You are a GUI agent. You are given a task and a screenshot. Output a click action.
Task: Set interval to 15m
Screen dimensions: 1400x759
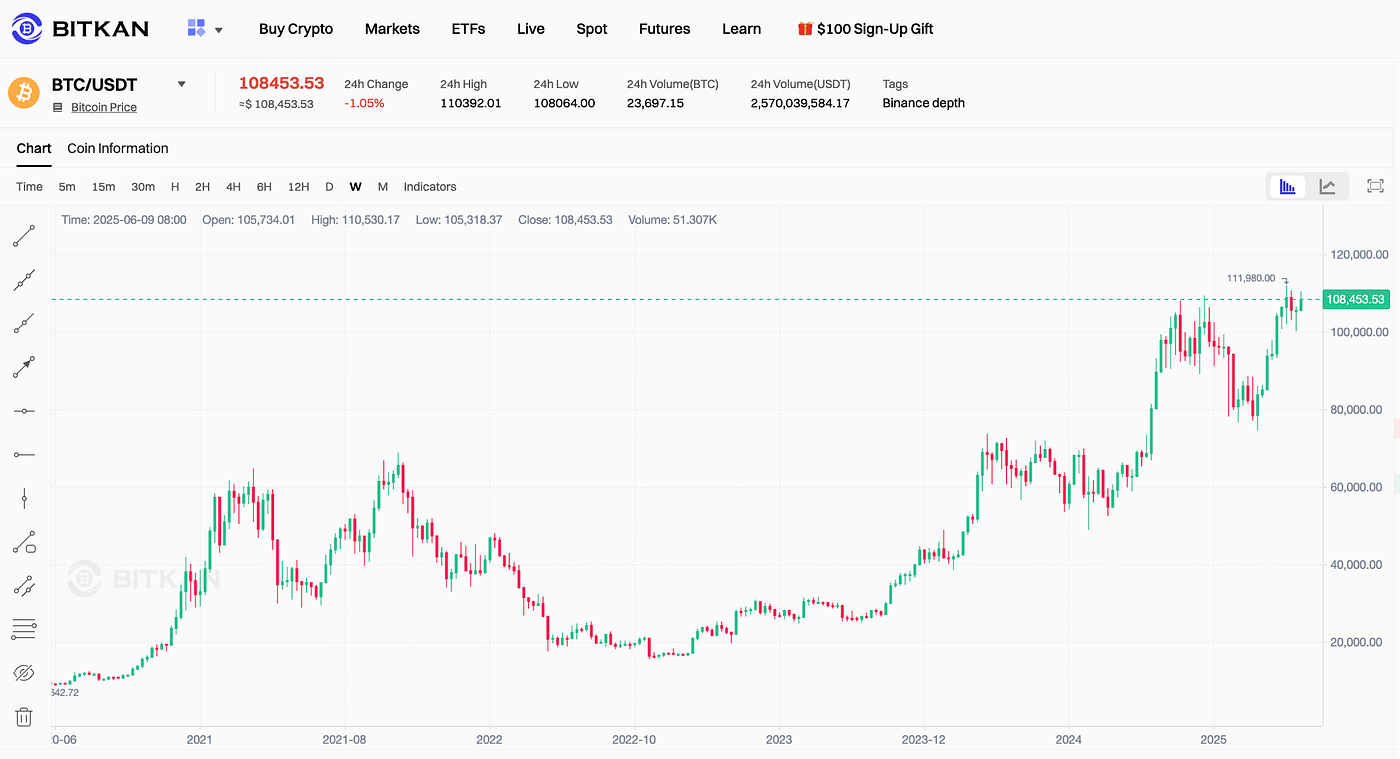click(103, 187)
